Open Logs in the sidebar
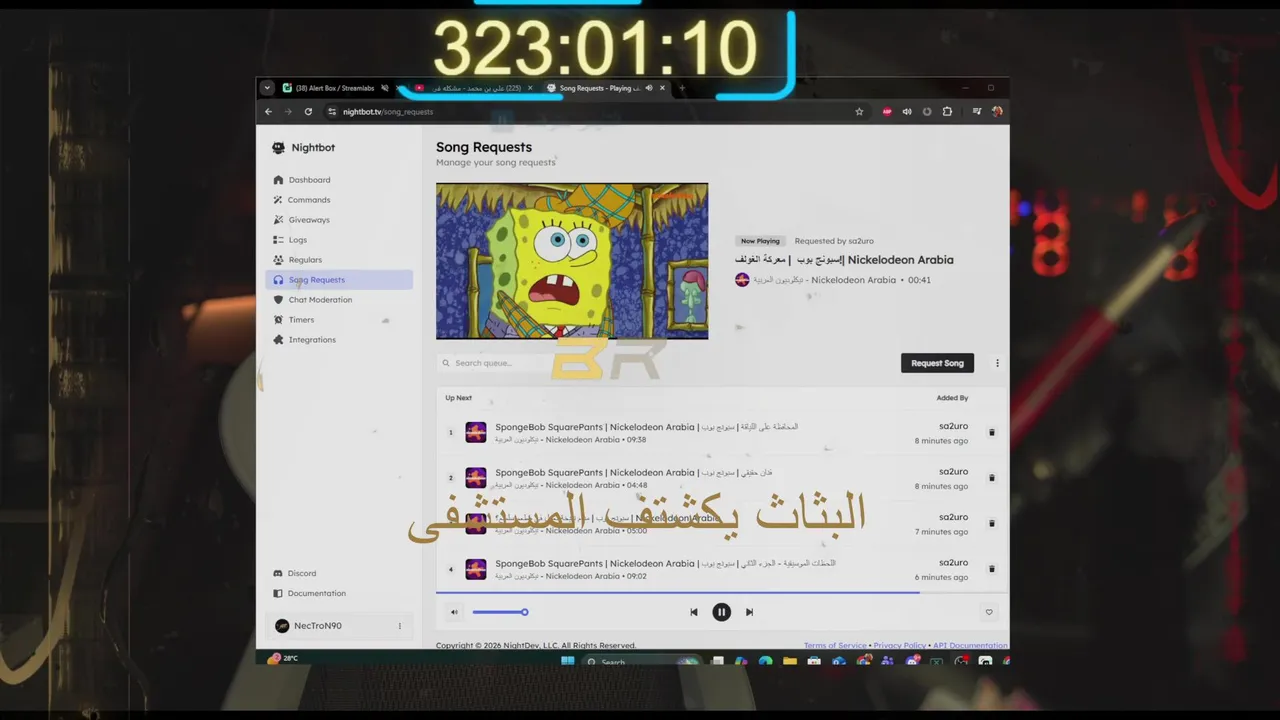The image size is (1280, 720). pyautogui.click(x=339, y=240)
